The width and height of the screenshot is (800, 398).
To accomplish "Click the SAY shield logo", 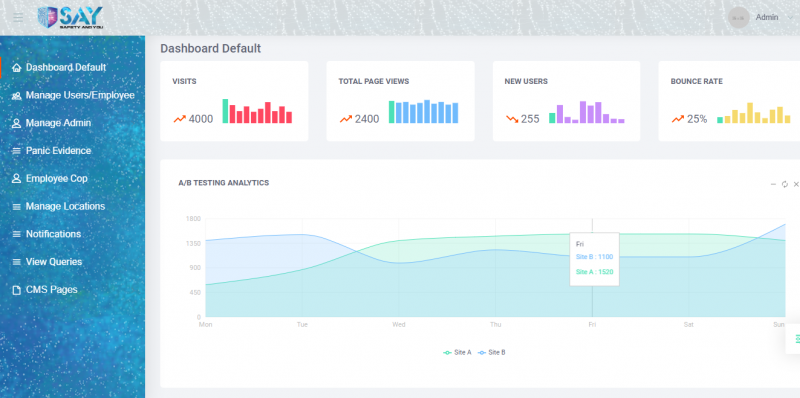I will (71, 17).
